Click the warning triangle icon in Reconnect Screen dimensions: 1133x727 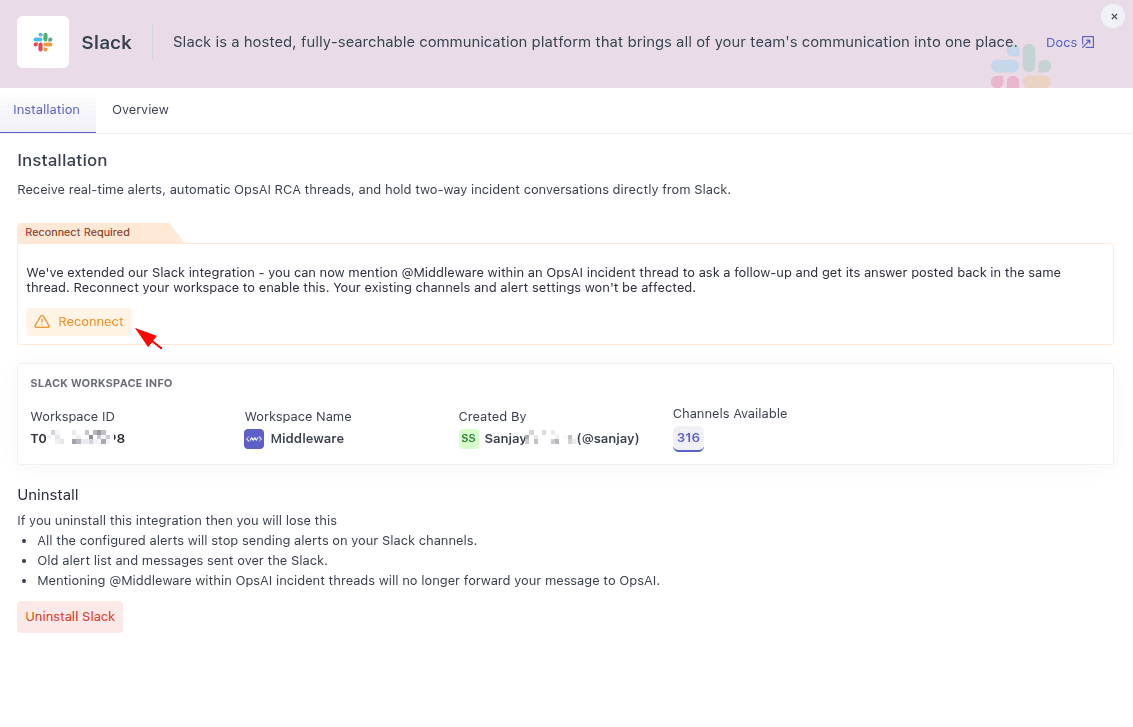[42, 322]
